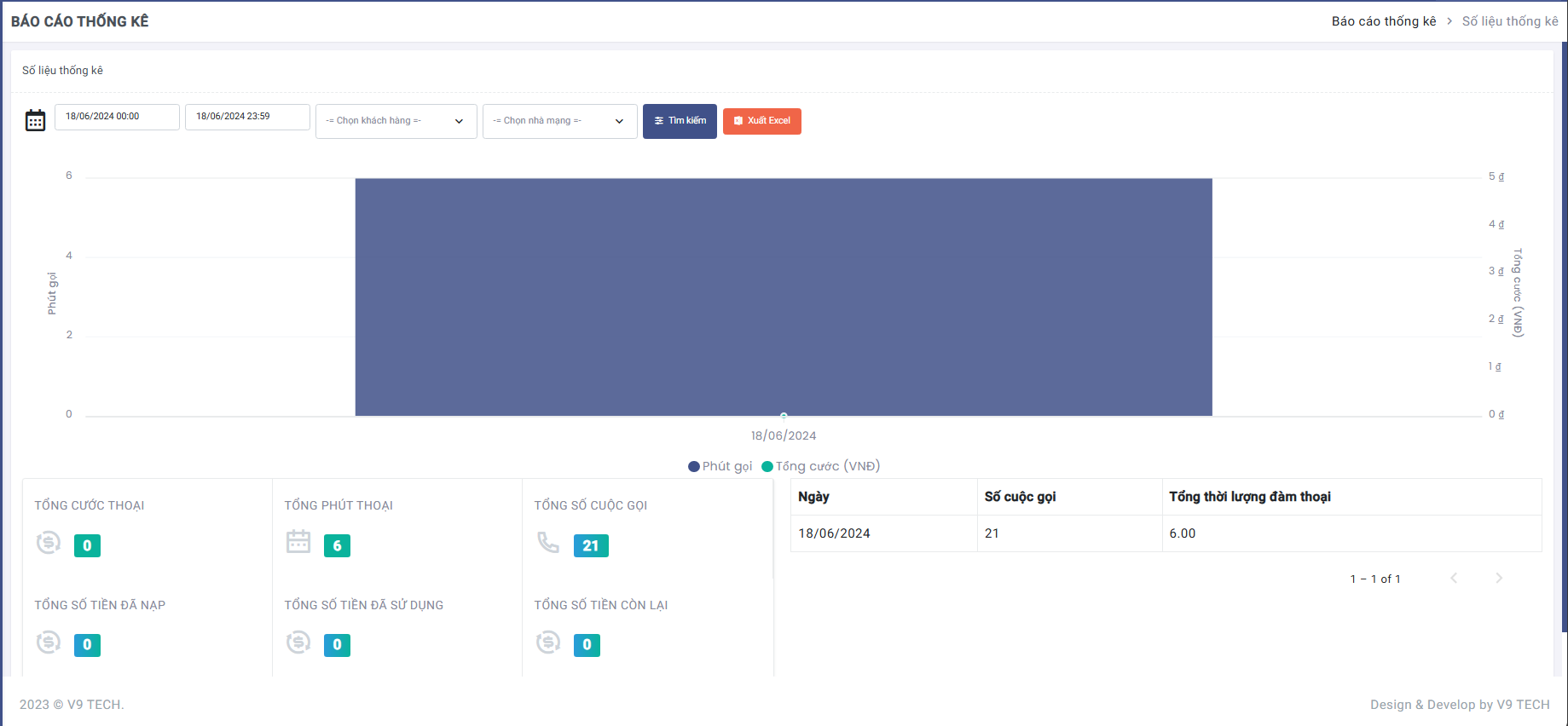Click the calendar icon beside date fields
This screenshot has width=1568, height=726.
pyautogui.click(x=35, y=120)
